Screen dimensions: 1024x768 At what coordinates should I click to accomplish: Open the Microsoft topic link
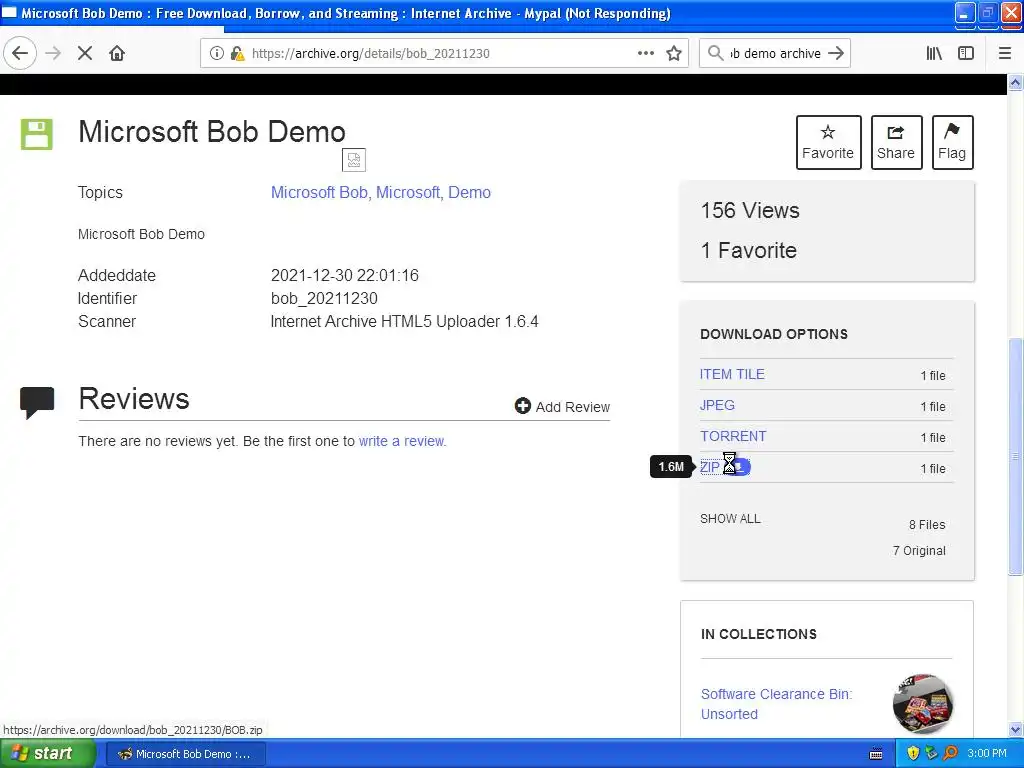click(408, 193)
